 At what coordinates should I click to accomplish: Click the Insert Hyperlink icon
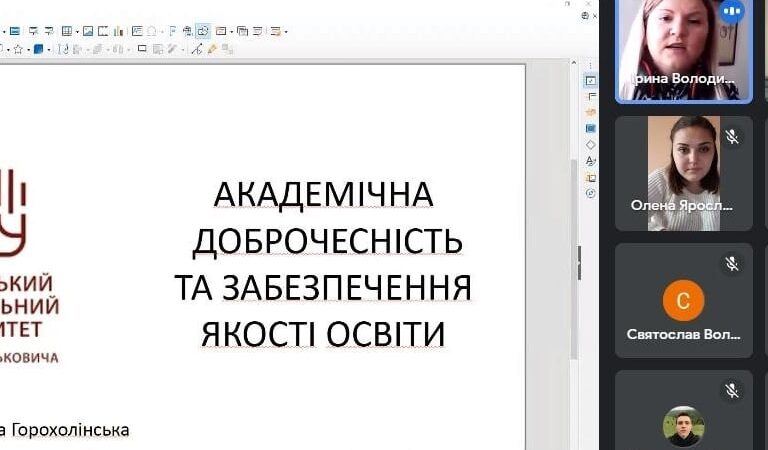(x=188, y=31)
